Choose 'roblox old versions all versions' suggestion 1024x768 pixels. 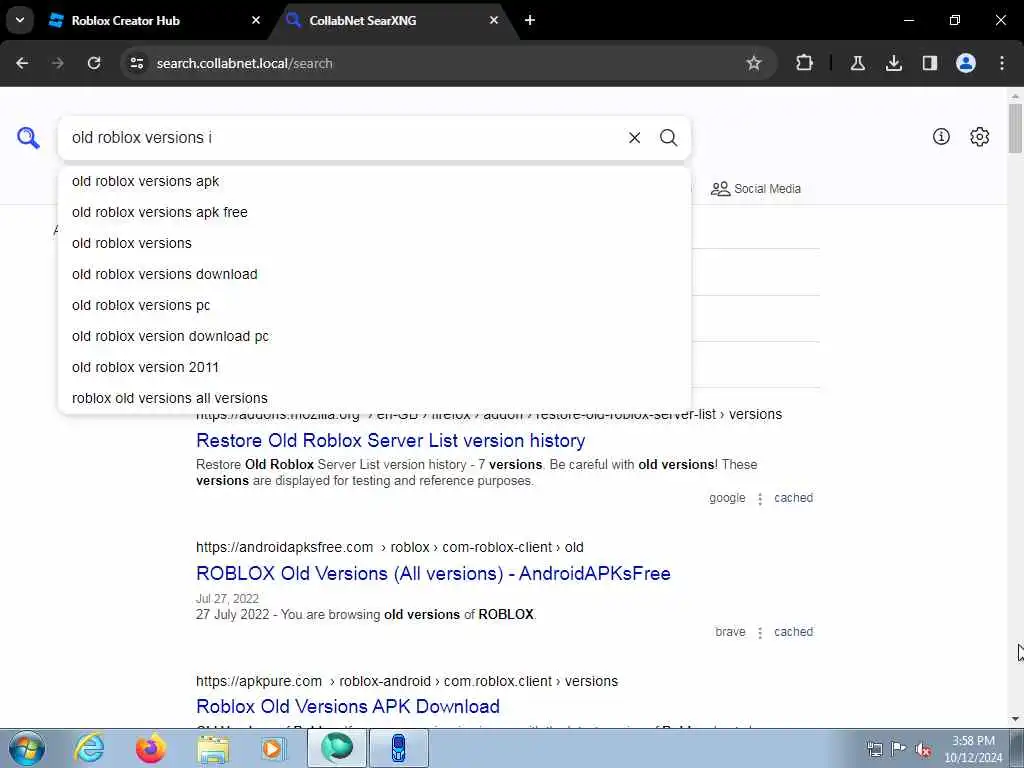pyautogui.click(x=375, y=398)
